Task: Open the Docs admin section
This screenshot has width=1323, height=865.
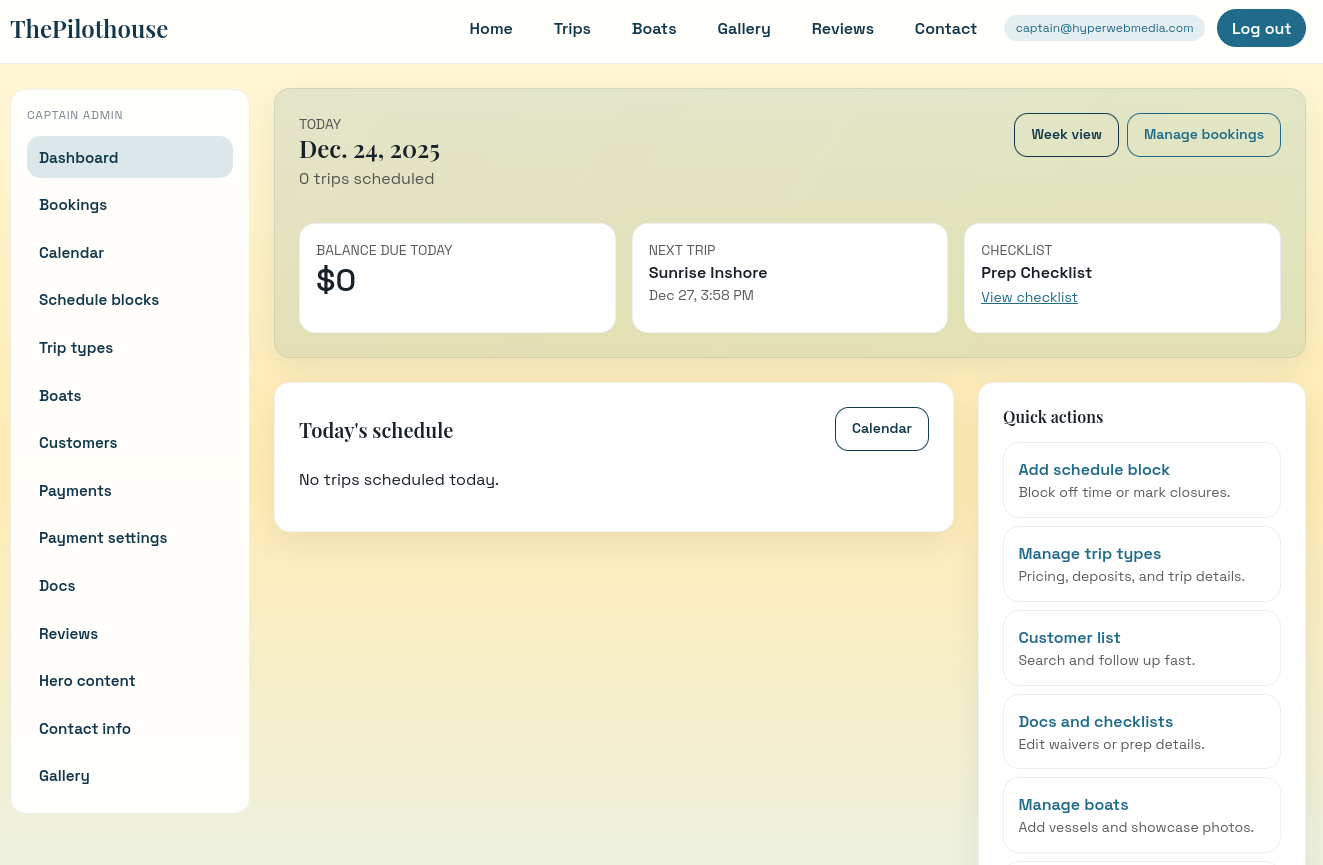Action: click(x=57, y=585)
